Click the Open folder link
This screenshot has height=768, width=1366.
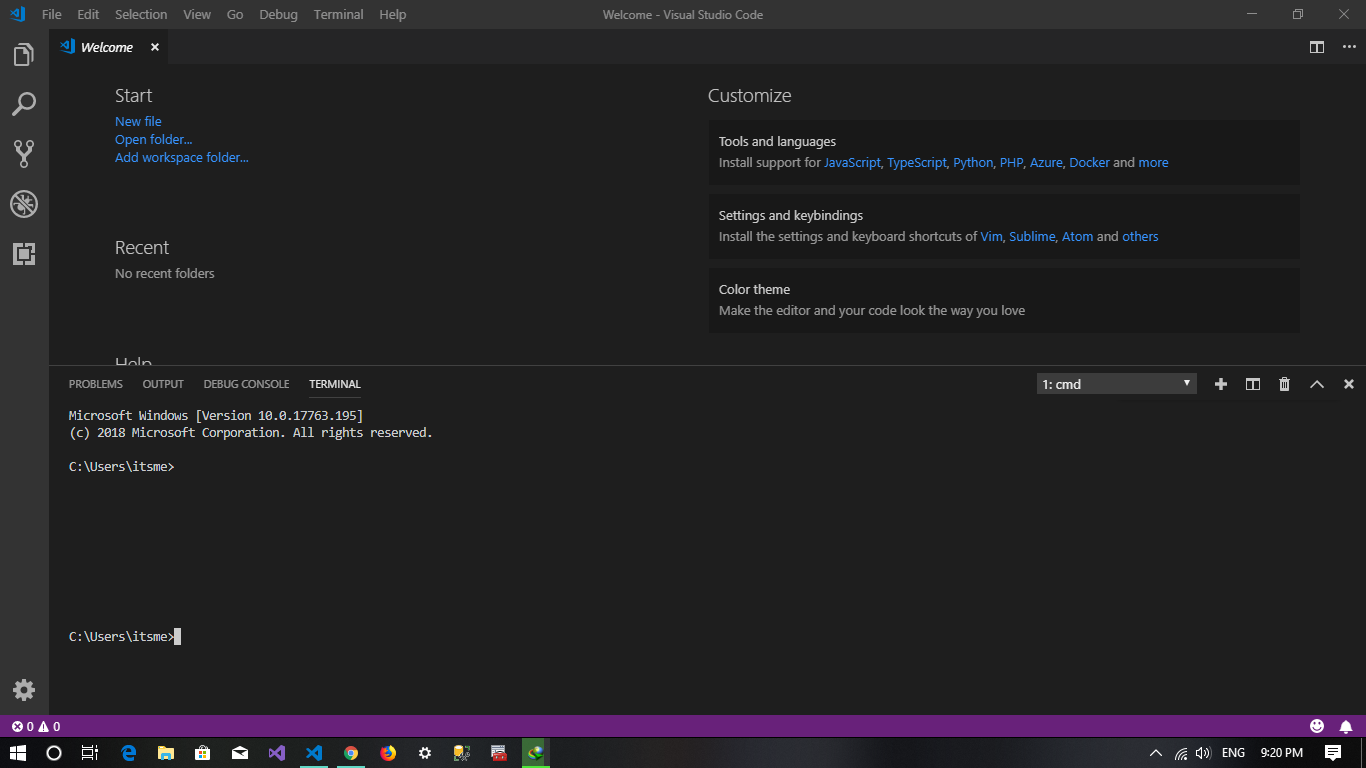[153, 139]
